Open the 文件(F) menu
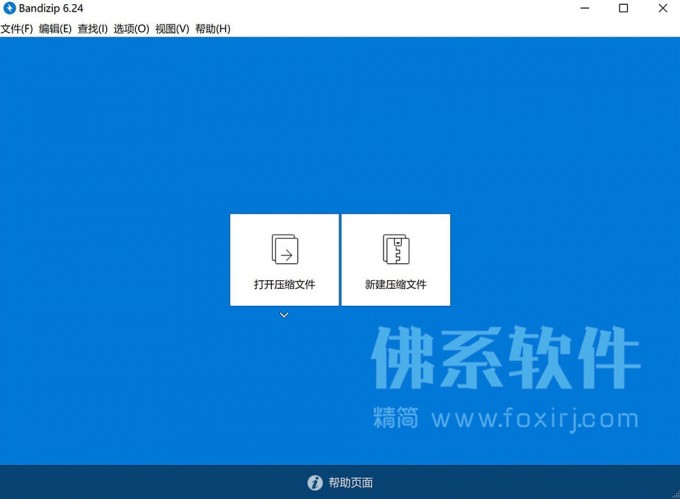Image resolution: width=680 pixels, height=499 pixels. tap(17, 29)
